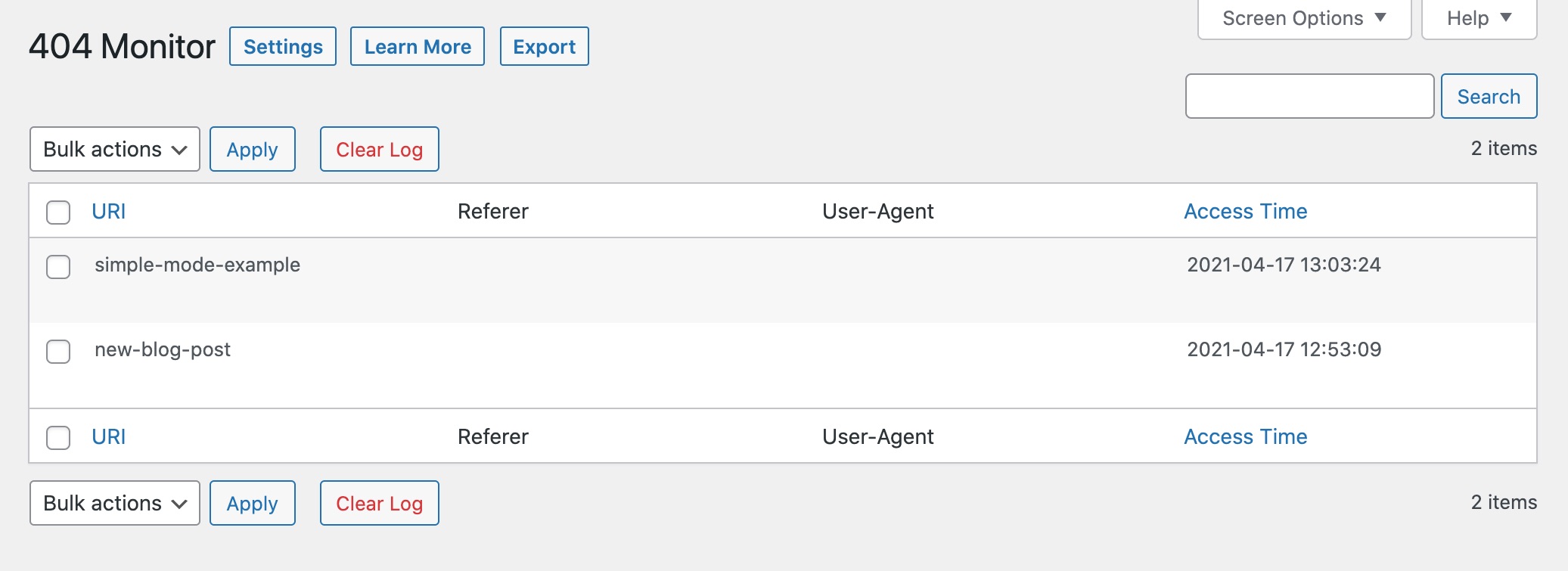Open the Help dropdown tab
The width and height of the screenshot is (1568, 571).
(1479, 18)
